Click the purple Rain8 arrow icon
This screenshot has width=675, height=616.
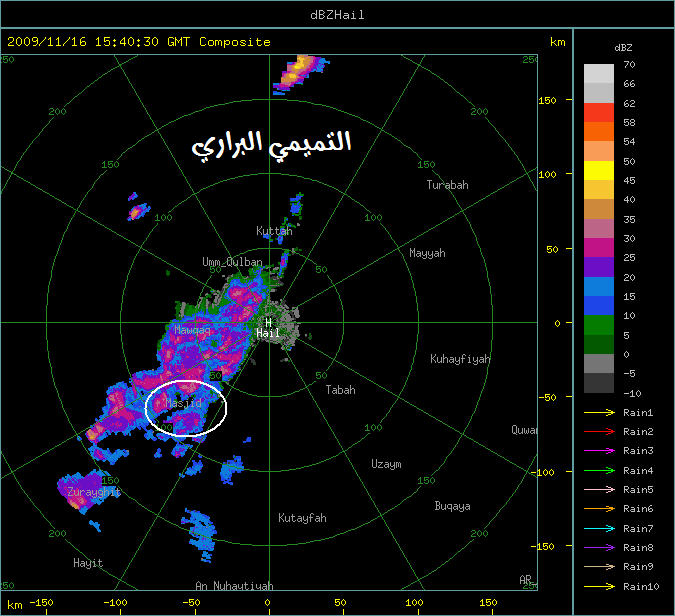(x=599, y=548)
